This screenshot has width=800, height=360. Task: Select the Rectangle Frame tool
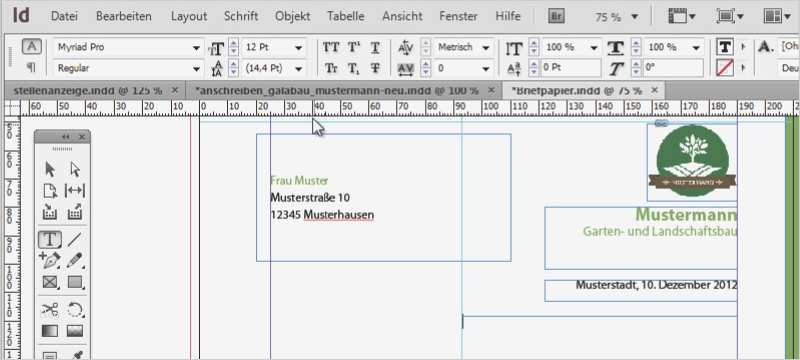pyautogui.click(x=49, y=281)
